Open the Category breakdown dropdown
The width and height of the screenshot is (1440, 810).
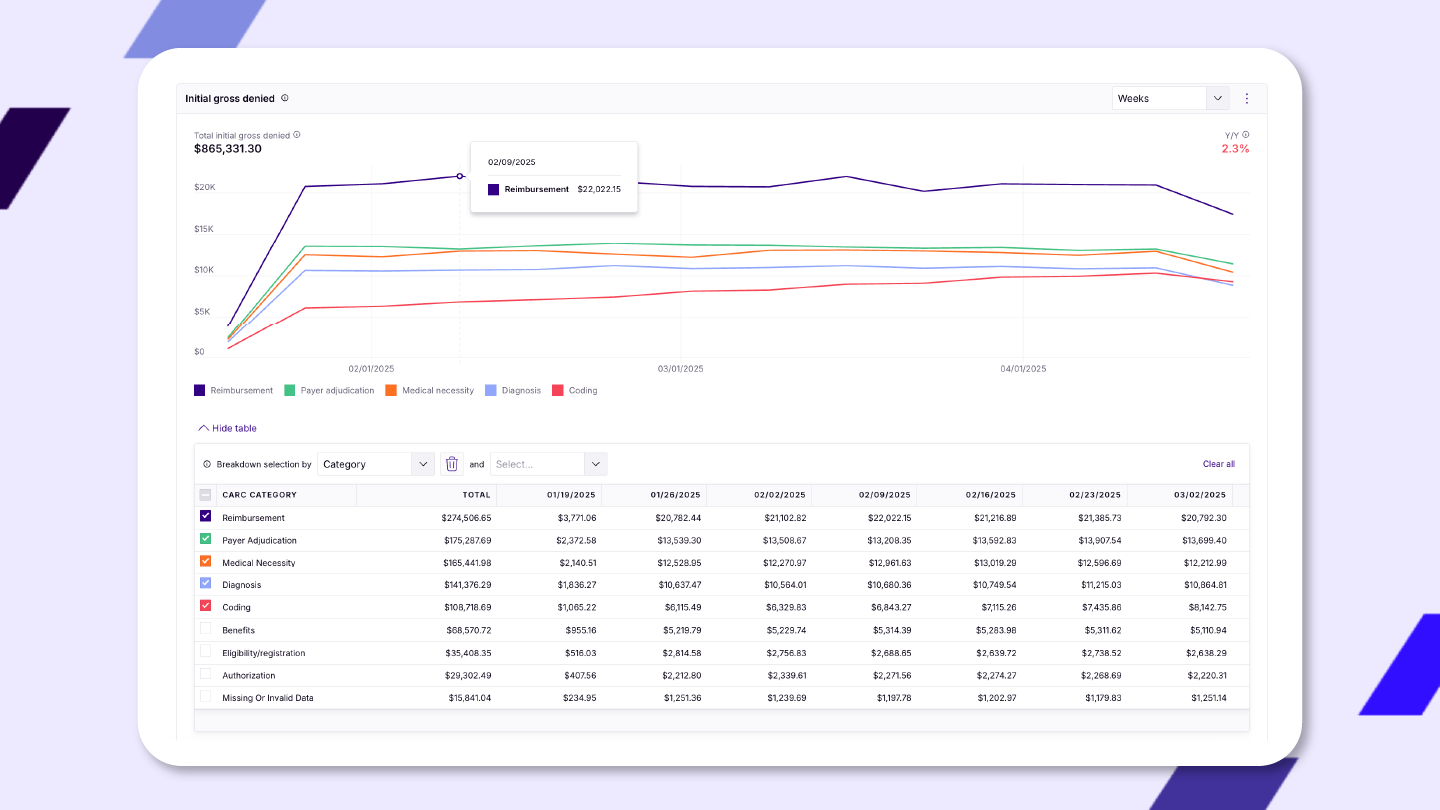point(376,464)
